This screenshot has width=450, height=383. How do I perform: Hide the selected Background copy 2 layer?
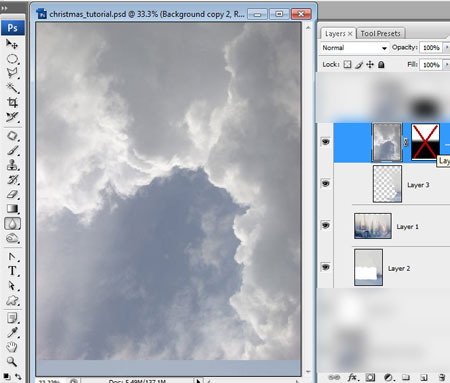pos(326,142)
